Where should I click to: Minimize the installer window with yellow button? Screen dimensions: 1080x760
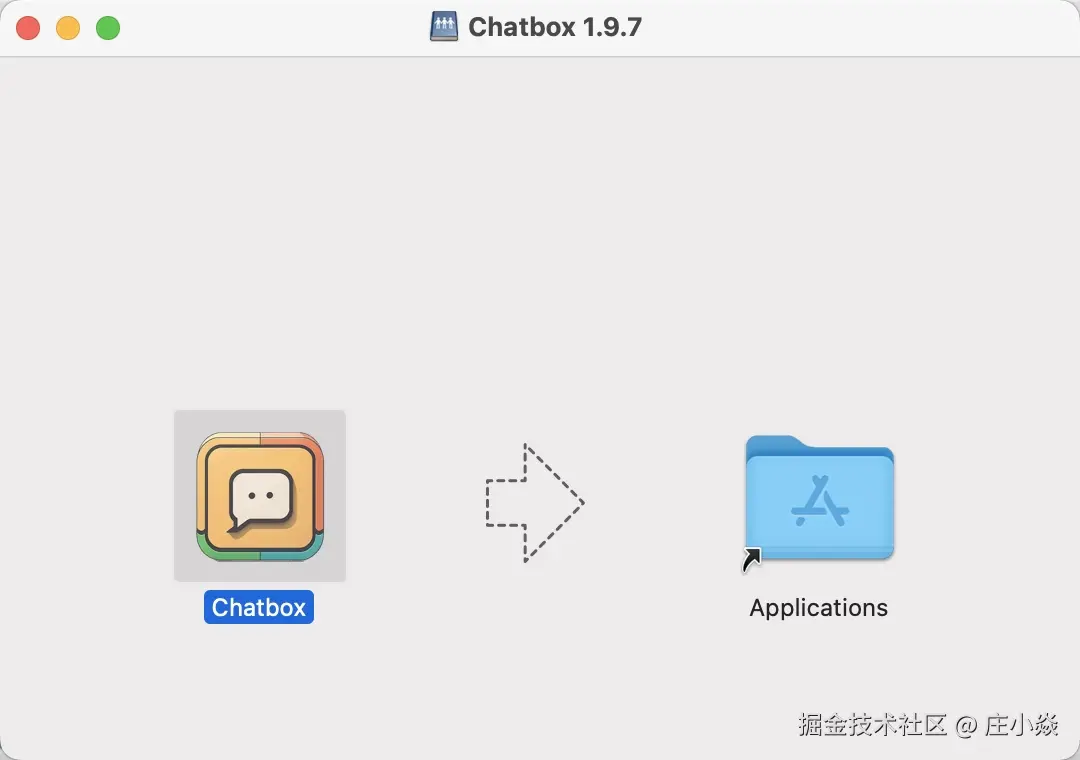click(x=68, y=28)
